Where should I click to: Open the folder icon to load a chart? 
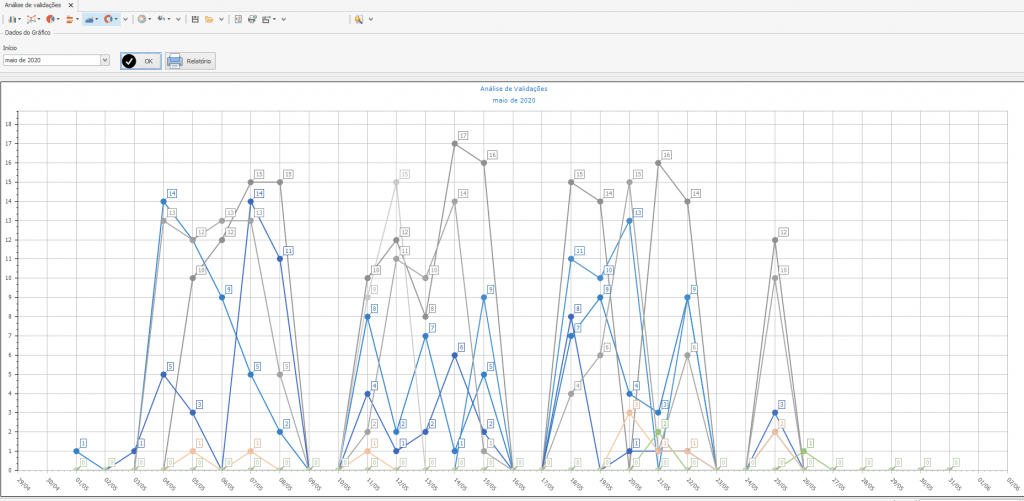208,19
